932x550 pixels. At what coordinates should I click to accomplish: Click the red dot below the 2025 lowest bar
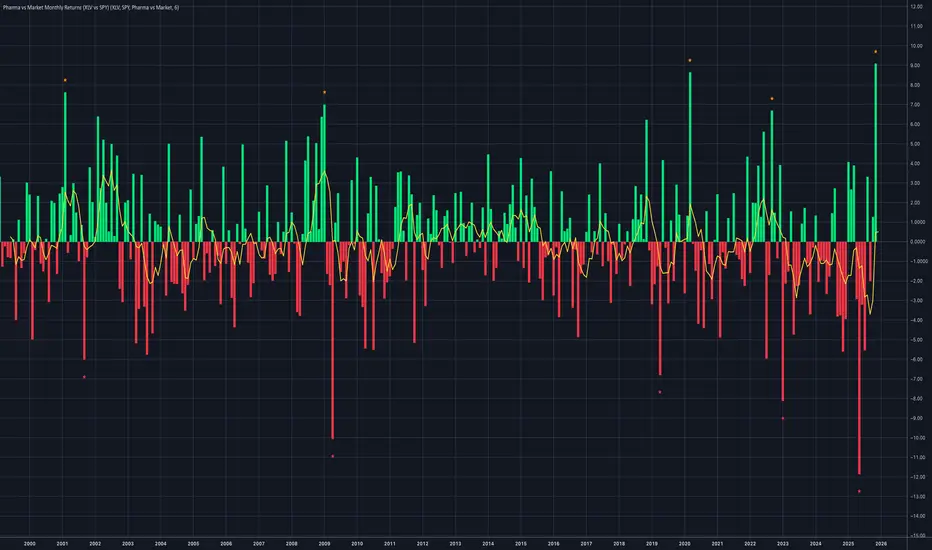(859, 491)
